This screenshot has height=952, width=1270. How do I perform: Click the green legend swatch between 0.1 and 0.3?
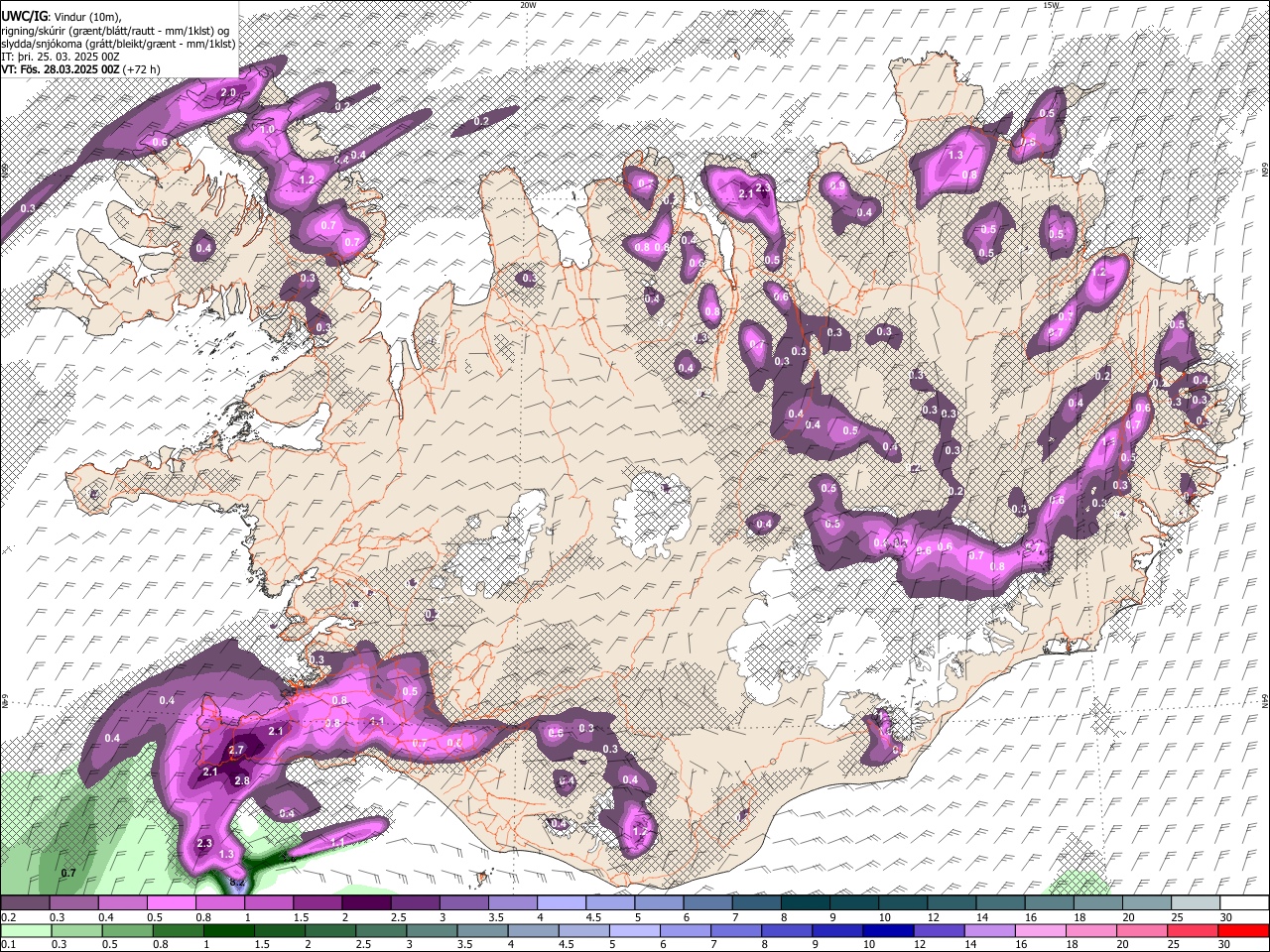point(25,930)
